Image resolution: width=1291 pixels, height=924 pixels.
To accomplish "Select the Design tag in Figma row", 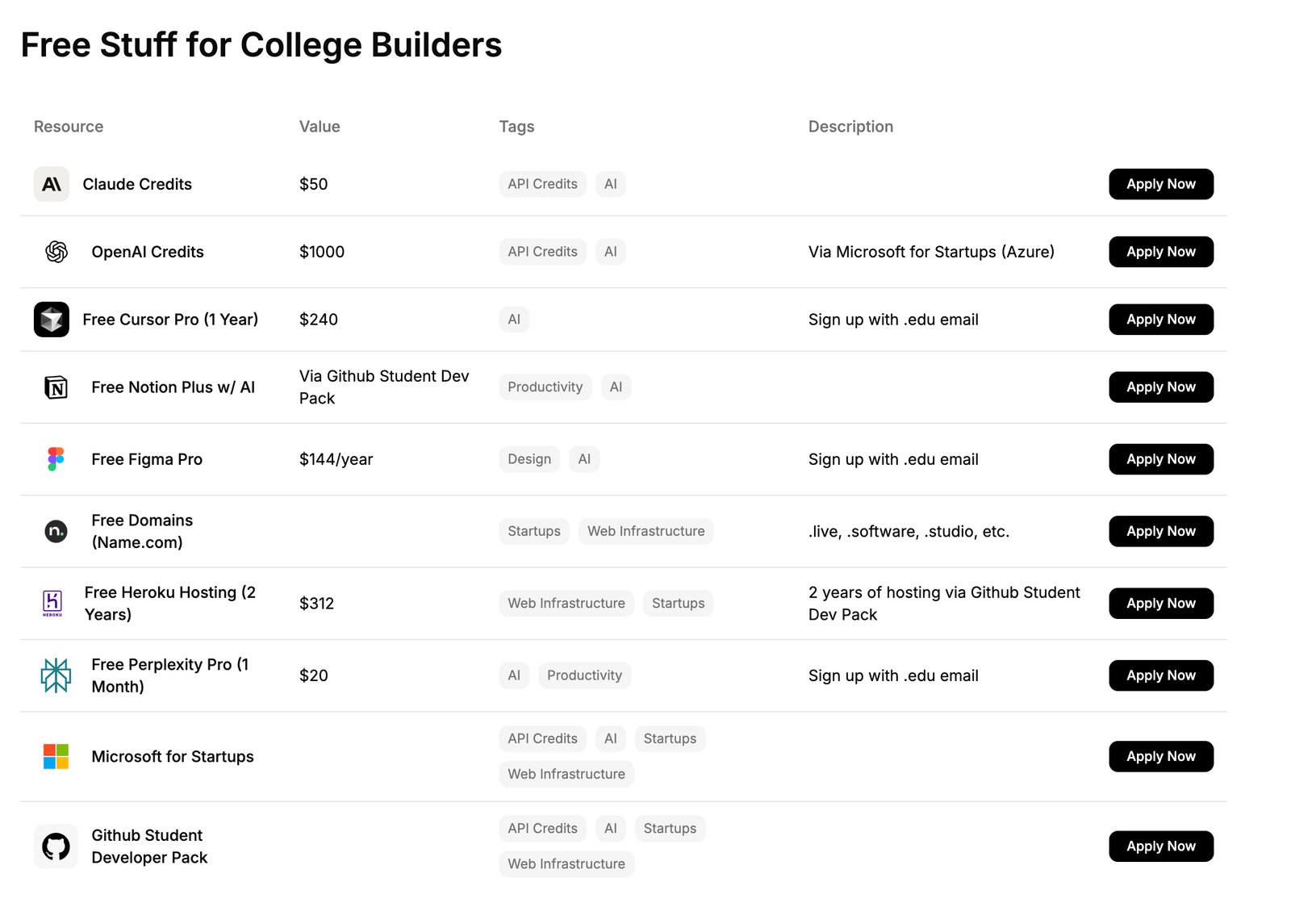I will 529,459.
